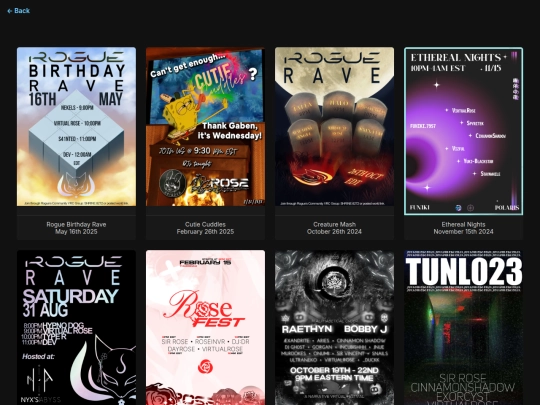Click the 'Creature Mash' caption text
The image size is (540, 405).
(x=334, y=225)
